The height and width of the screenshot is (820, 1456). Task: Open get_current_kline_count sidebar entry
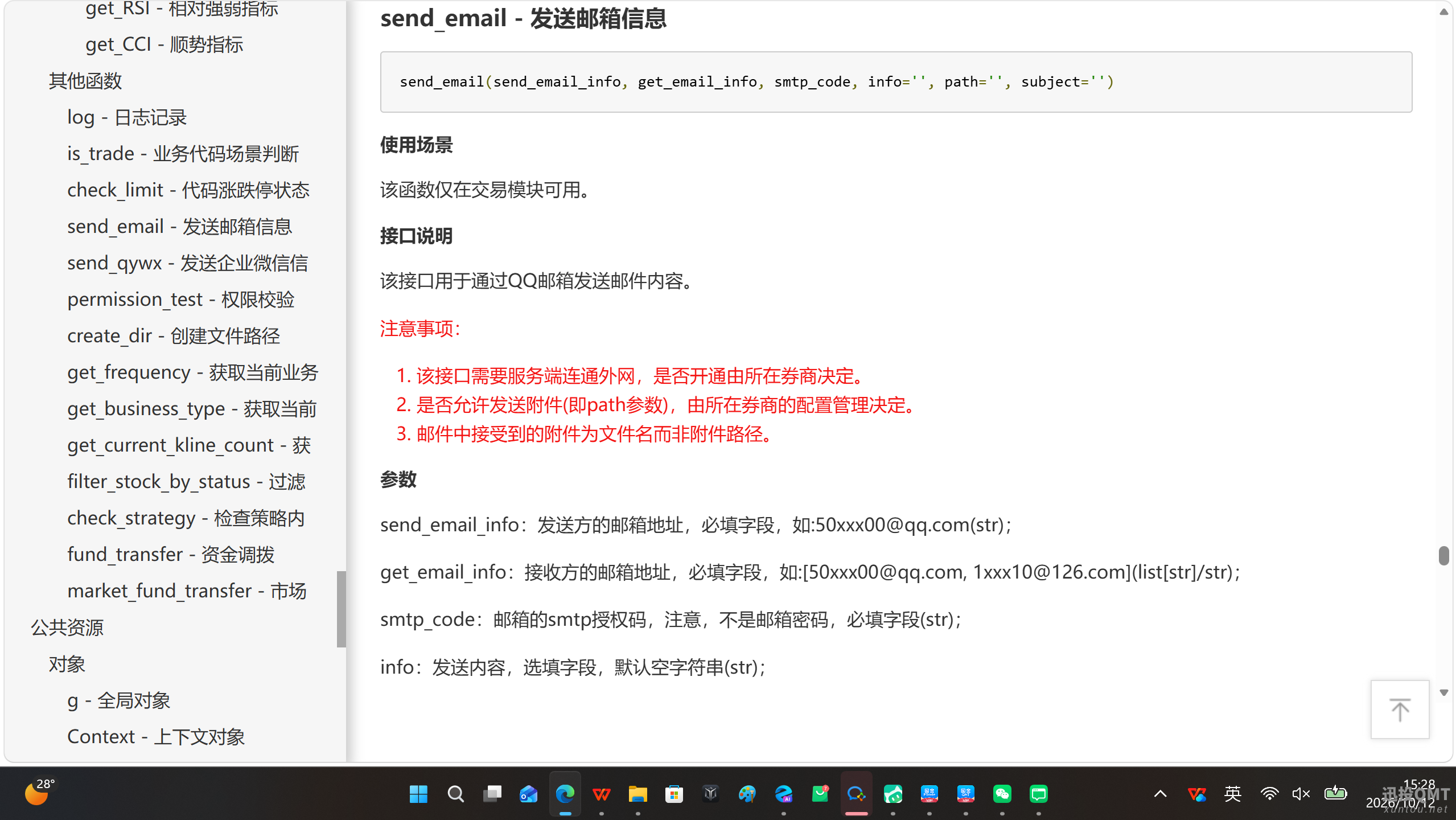point(189,445)
